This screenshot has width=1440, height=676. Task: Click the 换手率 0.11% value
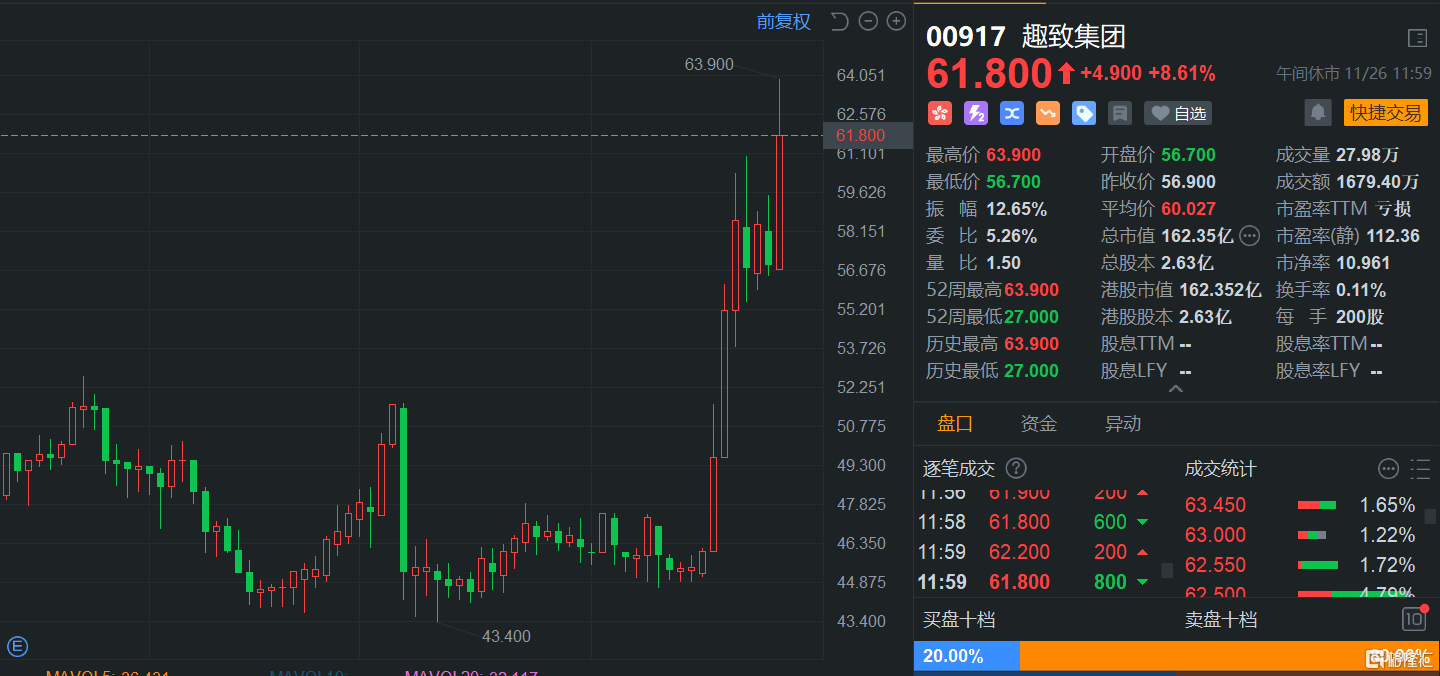pos(1361,290)
